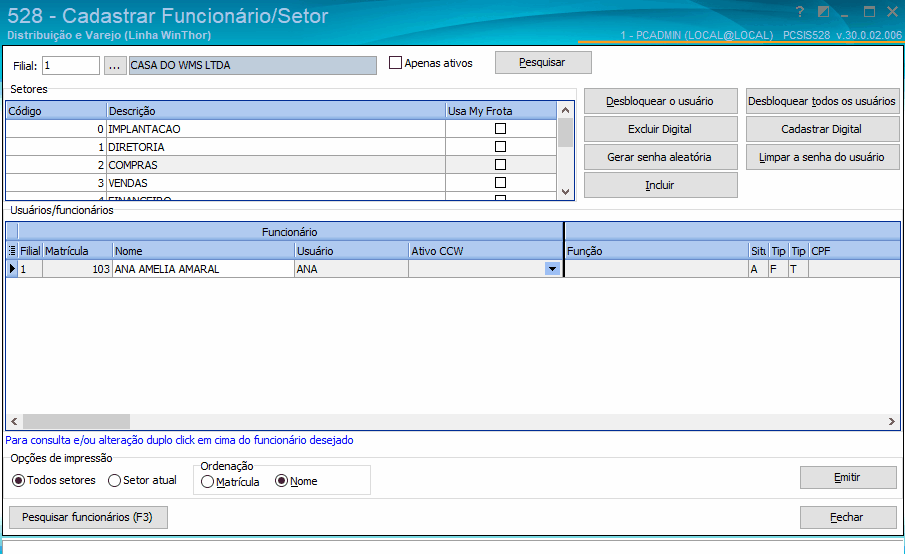Click the matrícula 103 cell
The width and height of the screenshot is (905, 554).
pyautogui.click(x=77, y=269)
